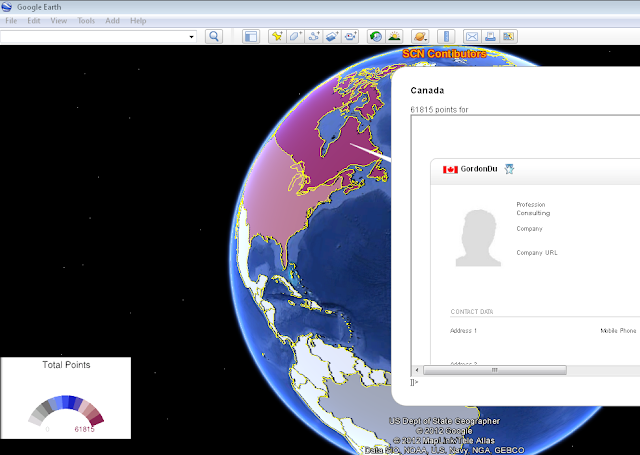Open the Add menu
Image resolution: width=640 pixels, height=455 pixels.
coord(113,21)
